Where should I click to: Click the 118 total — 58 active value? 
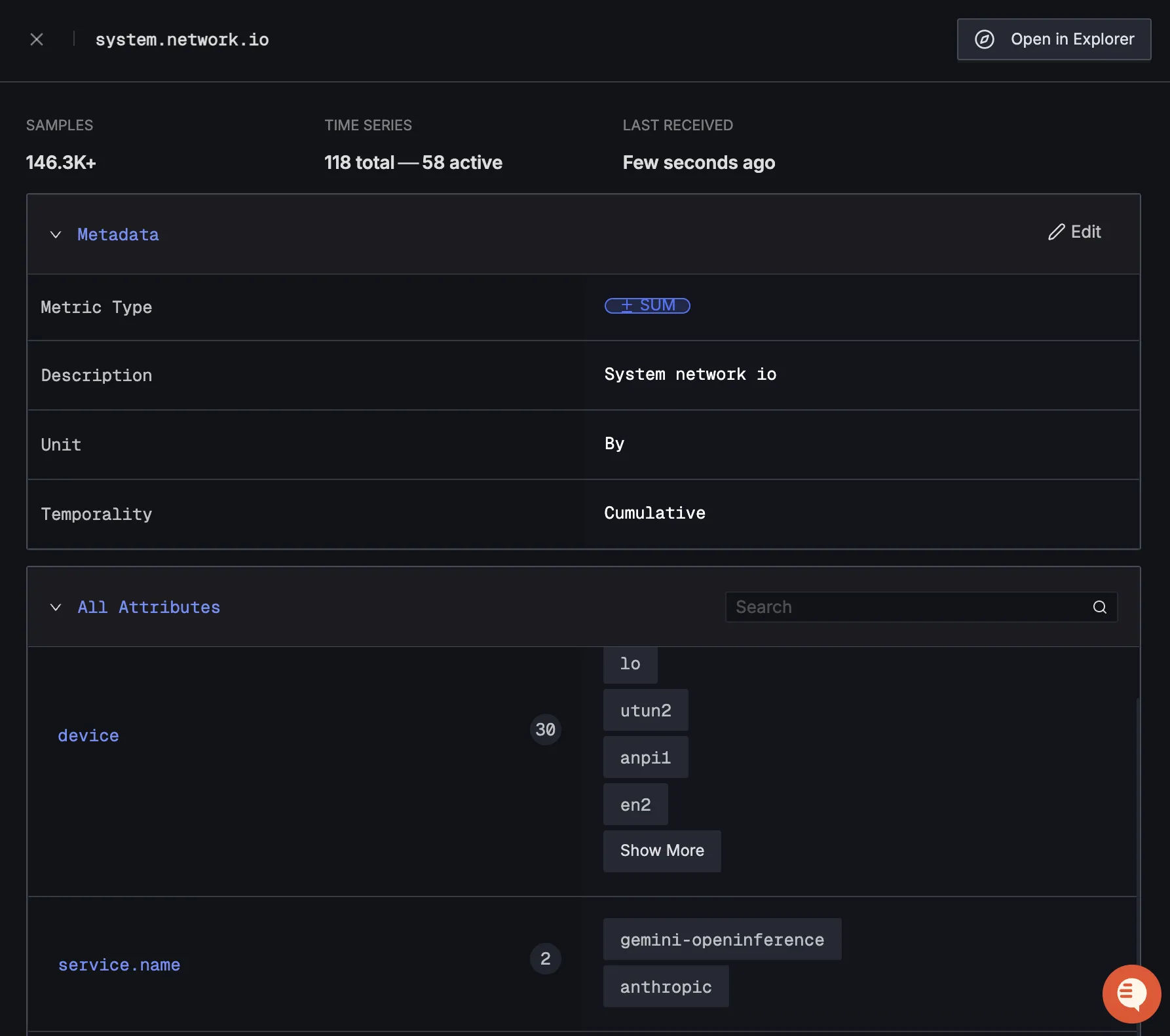click(x=413, y=162)
